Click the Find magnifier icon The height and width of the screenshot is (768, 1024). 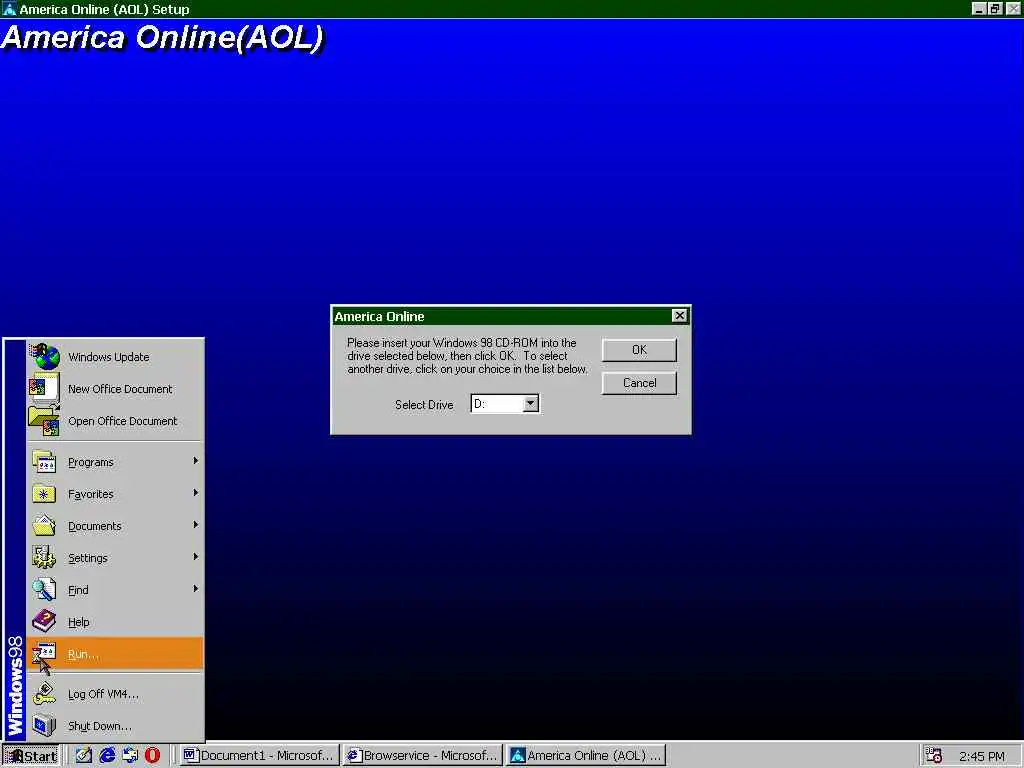[44, 589]
